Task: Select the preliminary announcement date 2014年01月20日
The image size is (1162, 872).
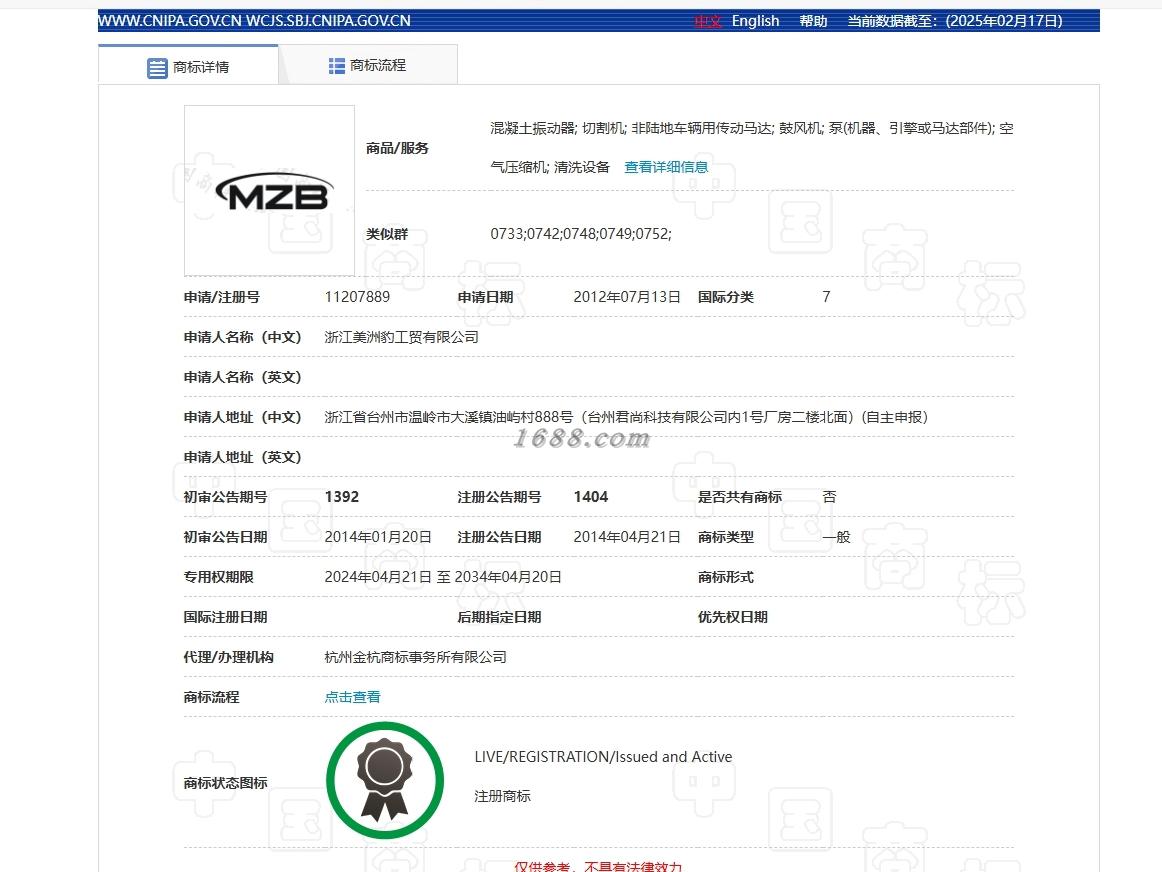Action: point(378,537)
